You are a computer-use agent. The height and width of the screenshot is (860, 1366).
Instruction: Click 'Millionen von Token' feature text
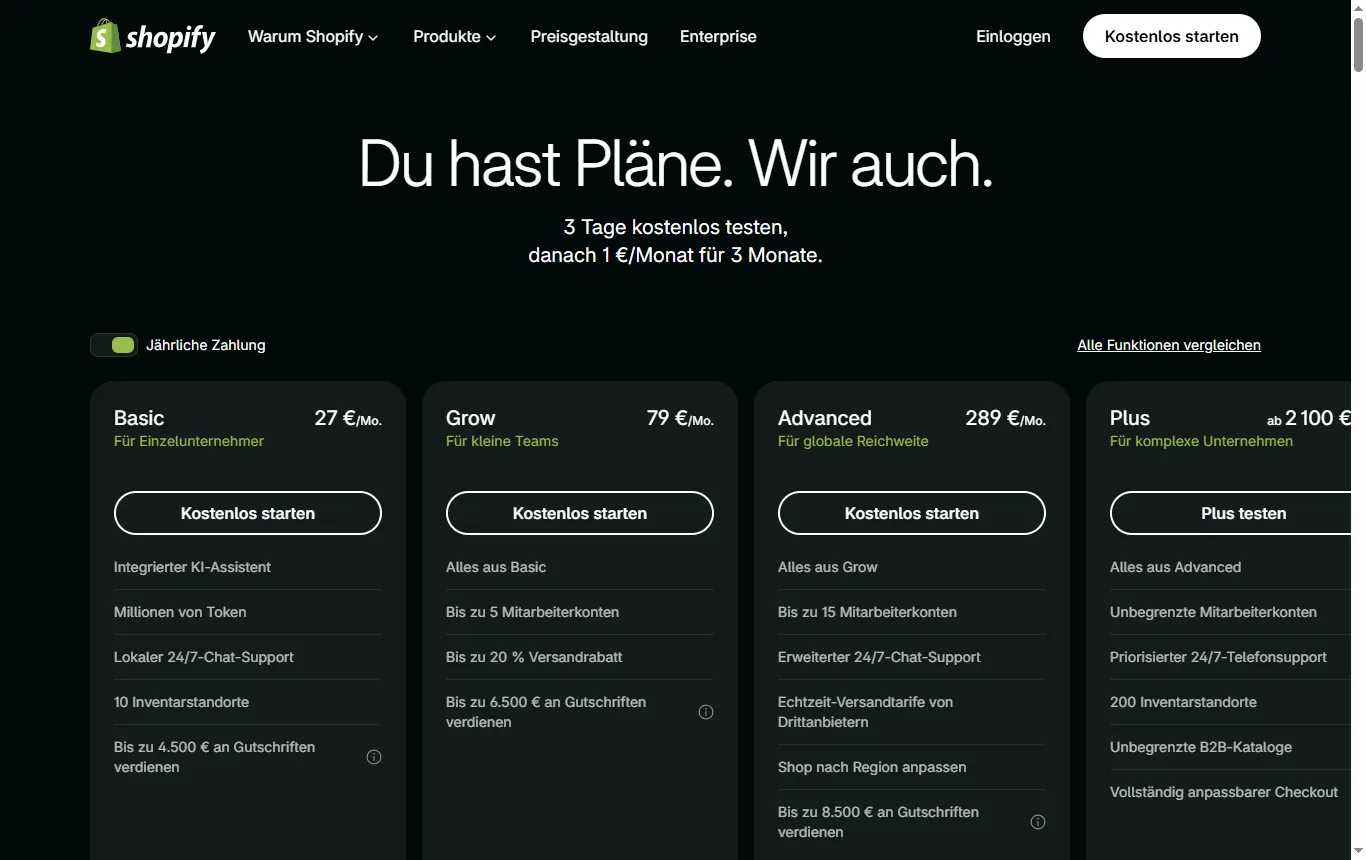coord(180,612)
